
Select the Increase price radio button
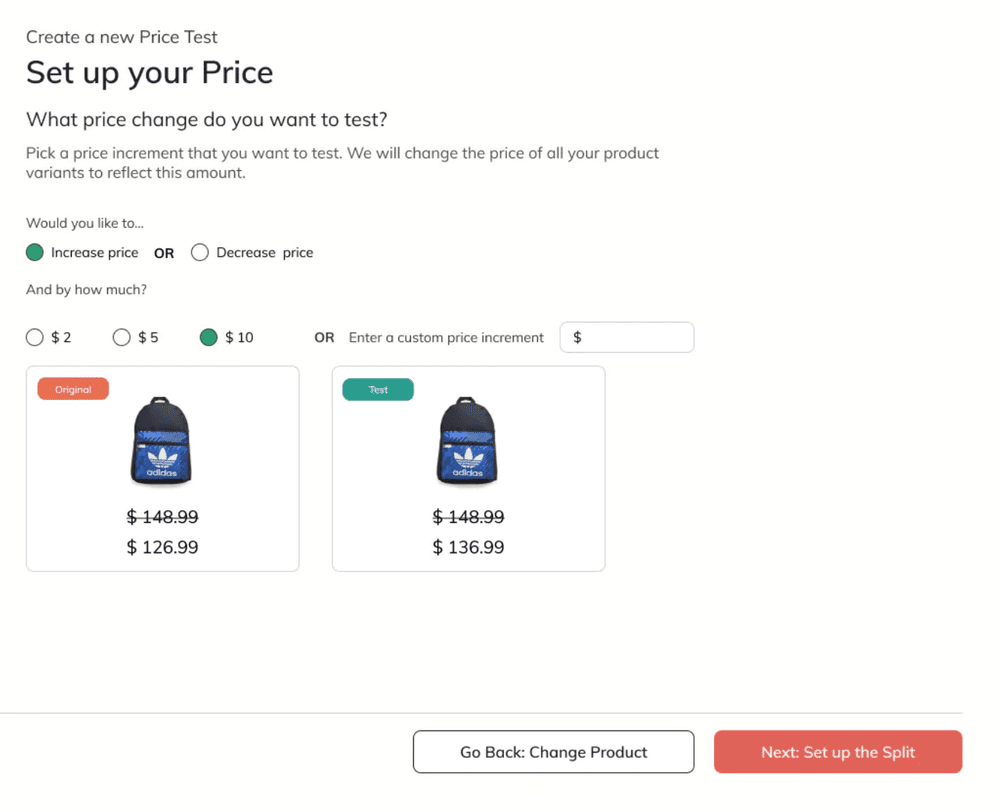coord(35,253)
